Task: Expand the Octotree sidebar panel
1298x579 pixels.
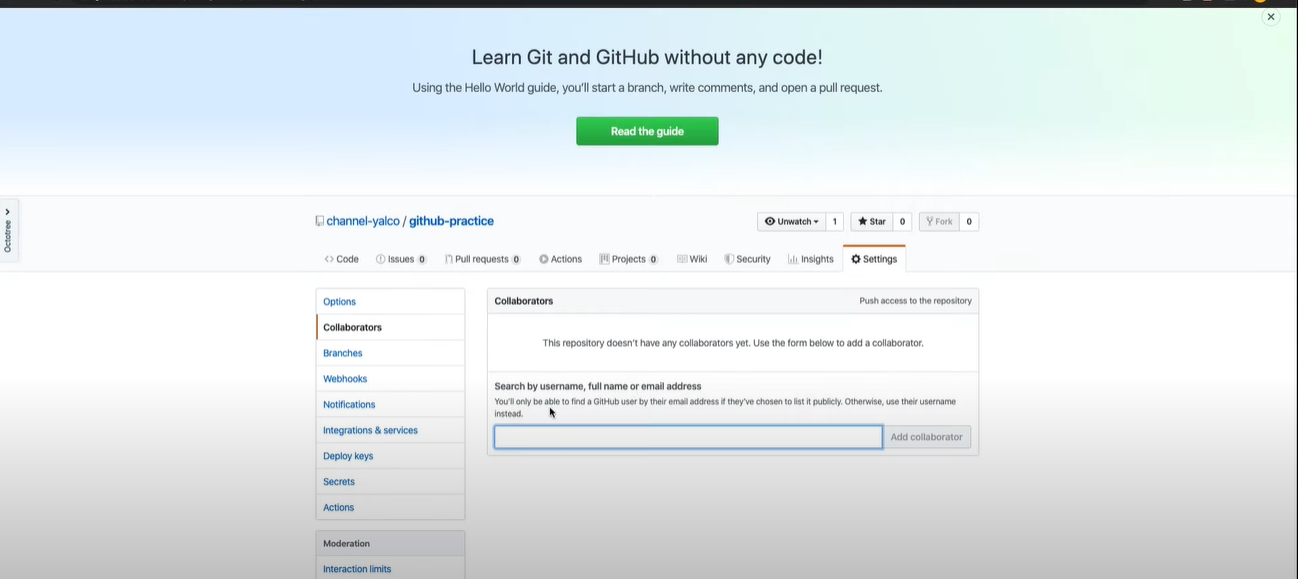Action: [8, 230]
